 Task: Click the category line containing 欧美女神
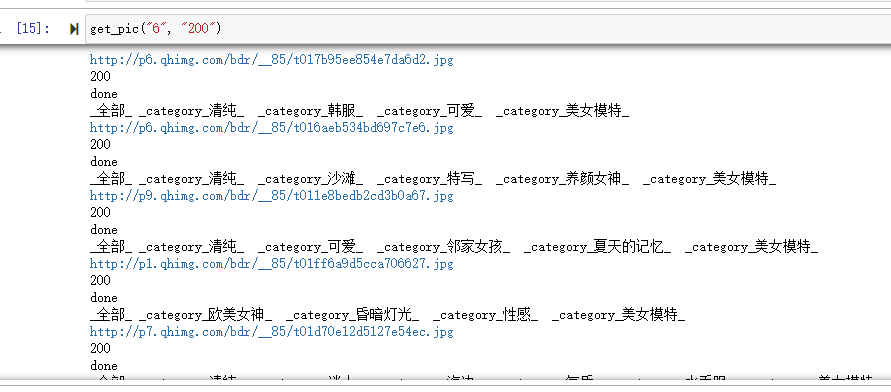[388, 315]
